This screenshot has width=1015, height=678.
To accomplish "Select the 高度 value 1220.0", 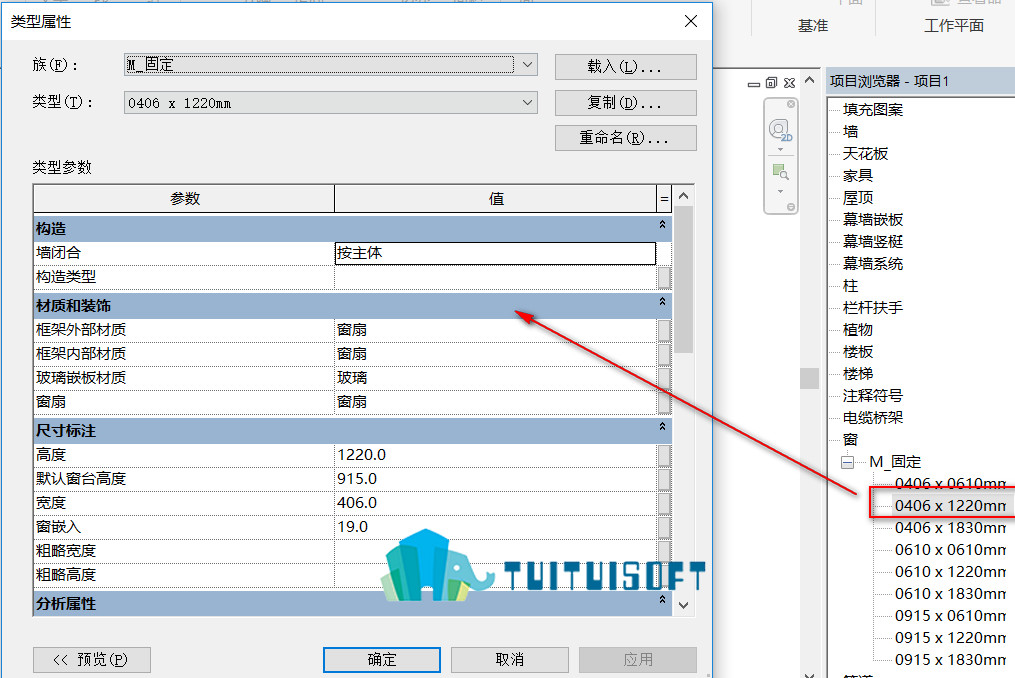I will click(x=495, y=455).
